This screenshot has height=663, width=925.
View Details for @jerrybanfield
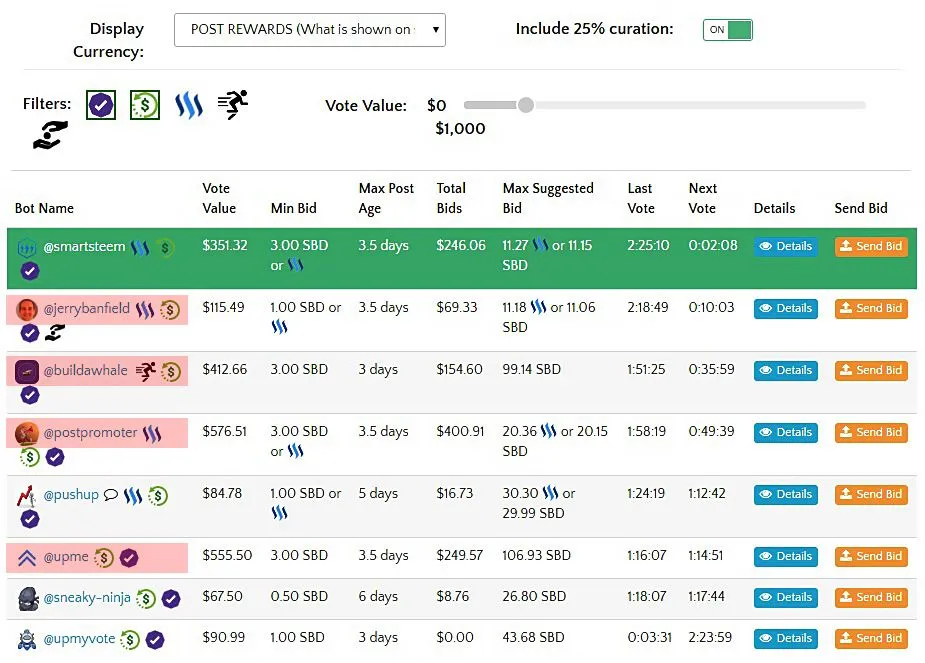tap(786, 308)
